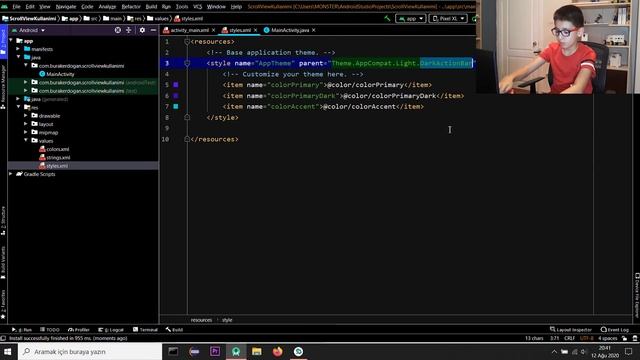Expand the mipmap folder

click(x=26, y=132)
